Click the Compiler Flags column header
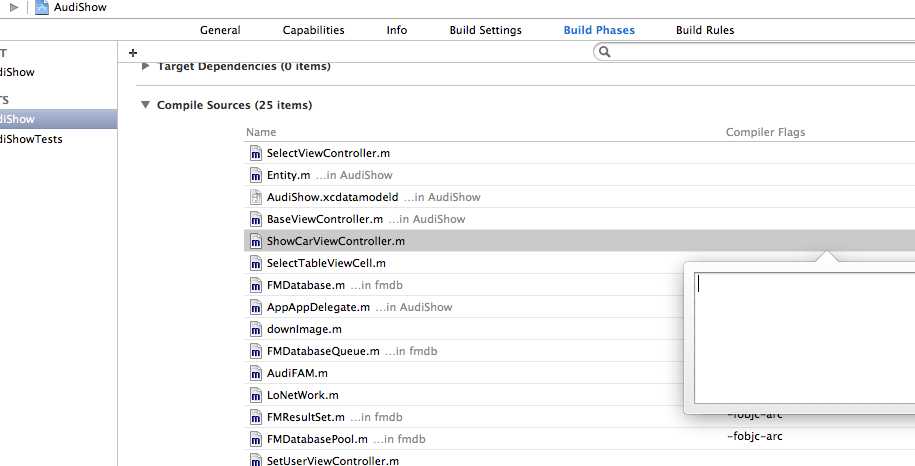The image size is (915, 466). coord(765,132)
